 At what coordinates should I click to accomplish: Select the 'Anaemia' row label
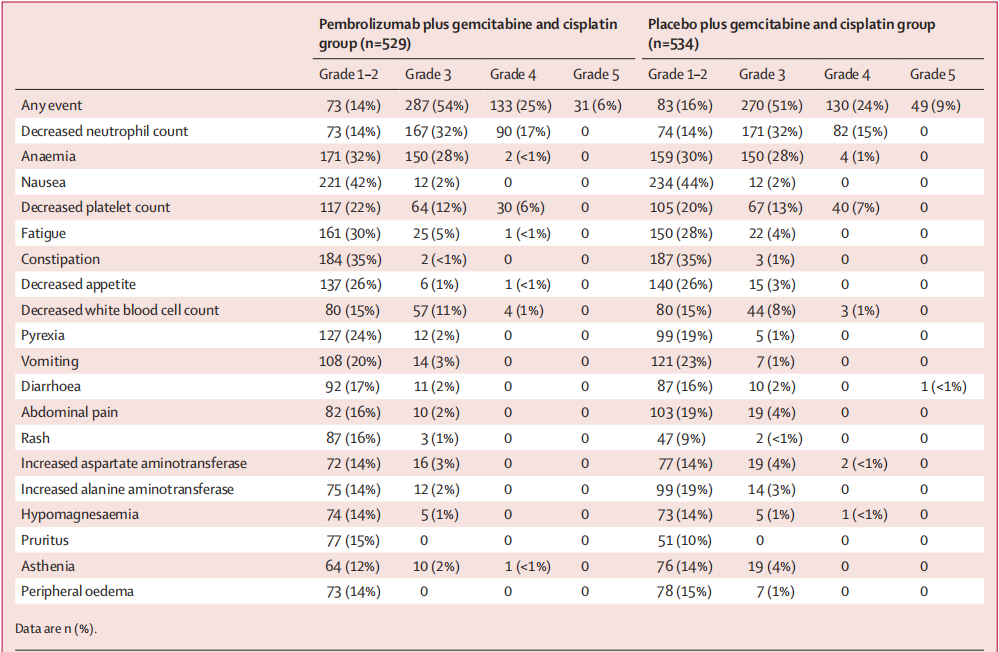pyautogui.click(x=48, y=156)
